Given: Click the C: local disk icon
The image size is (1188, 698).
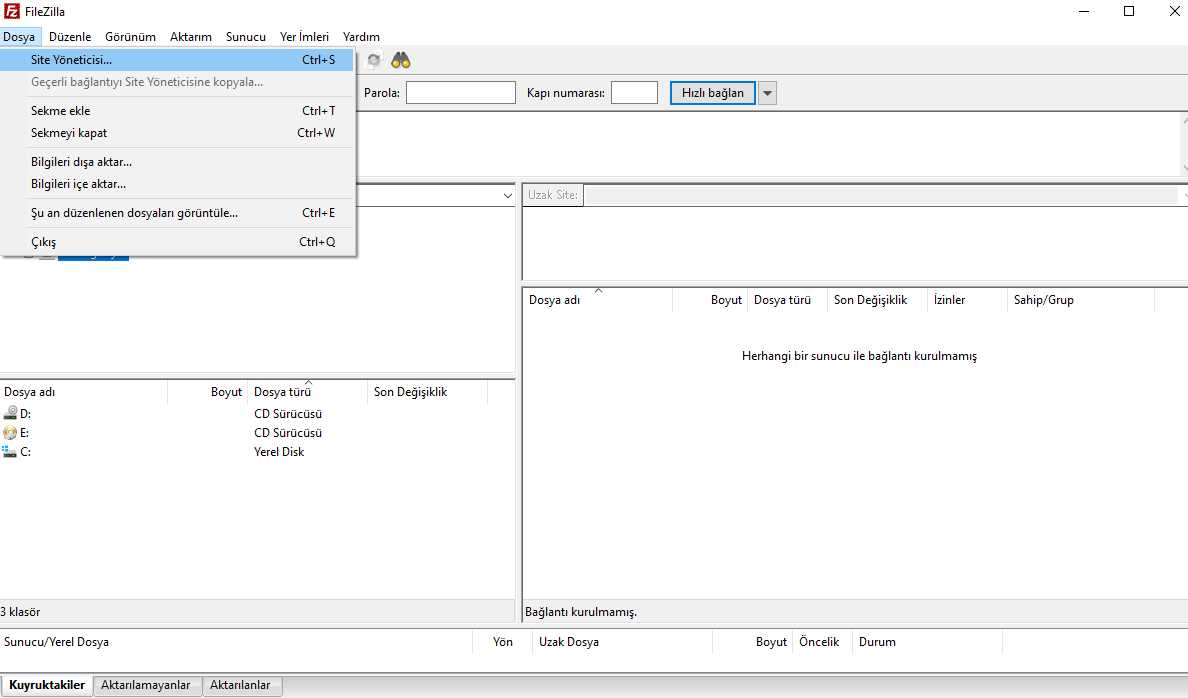Looking at the screenshot, I should pos(10,452).
